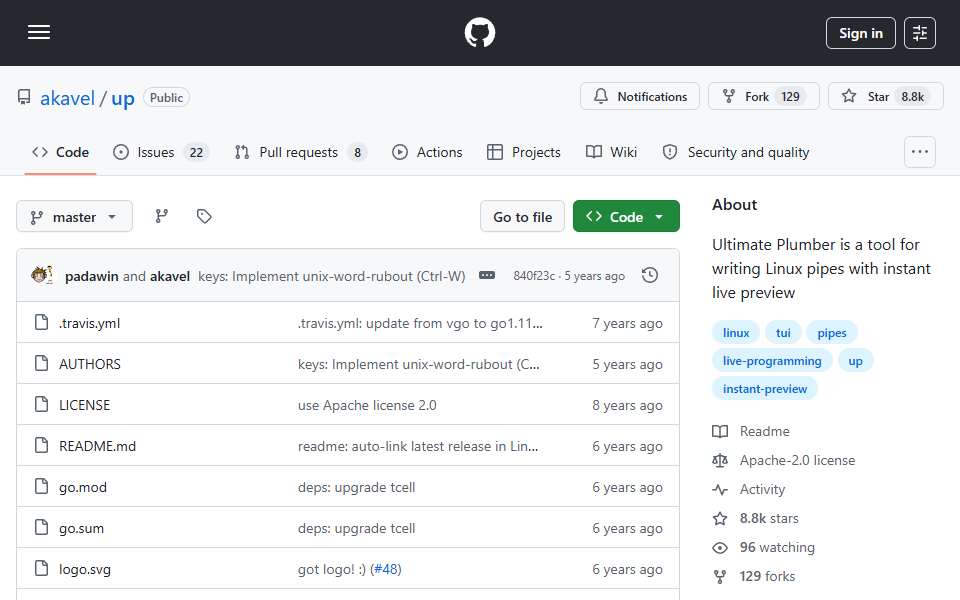Open the 'got logo! :)' commit message
960x600 pixels.
[332, 569]
